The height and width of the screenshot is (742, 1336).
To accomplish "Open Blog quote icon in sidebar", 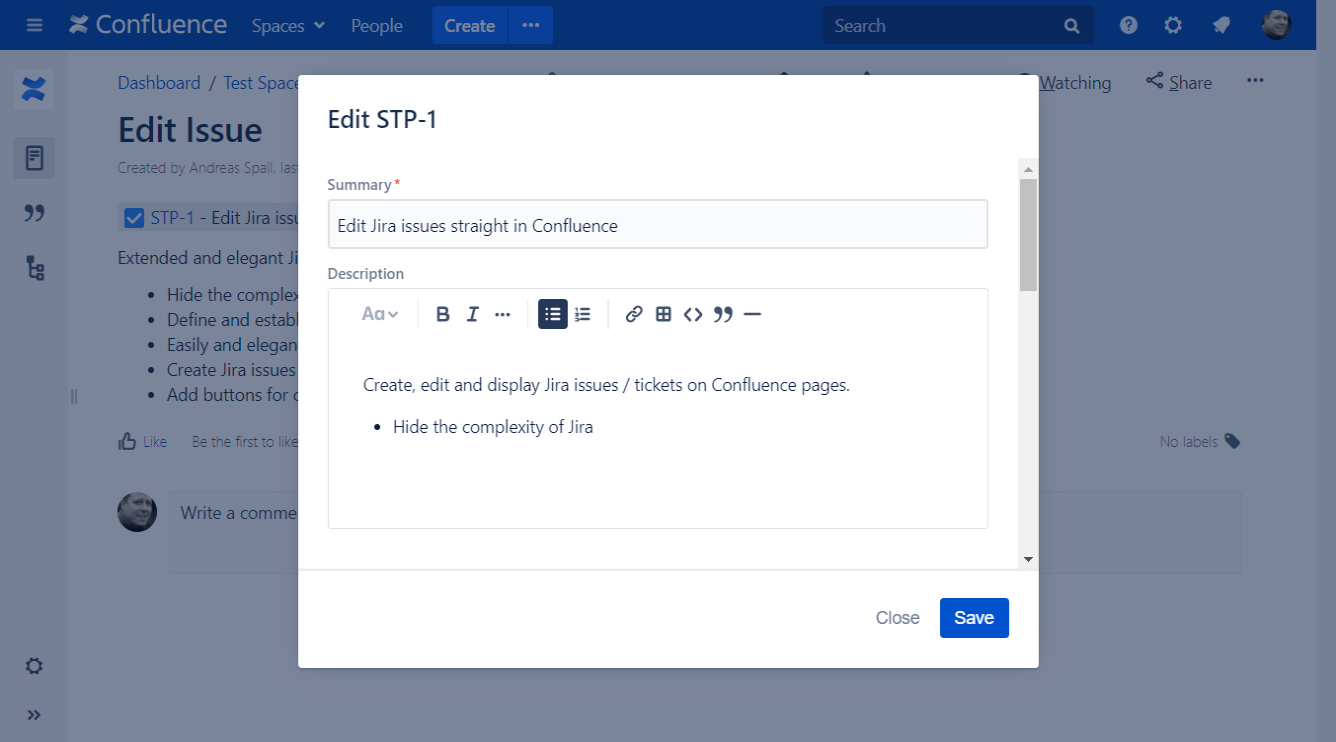I will (34, 213).
